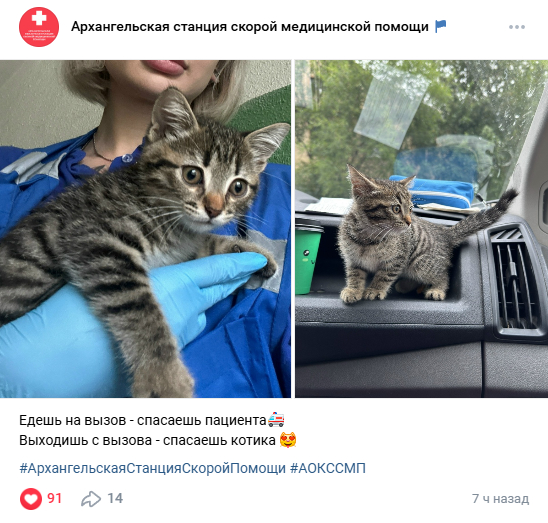The width and height of the screenshot is (548, 523).
Task: Open the community name Архангельская станция скорой медицинской помощи
Action: tap(250, 27)
